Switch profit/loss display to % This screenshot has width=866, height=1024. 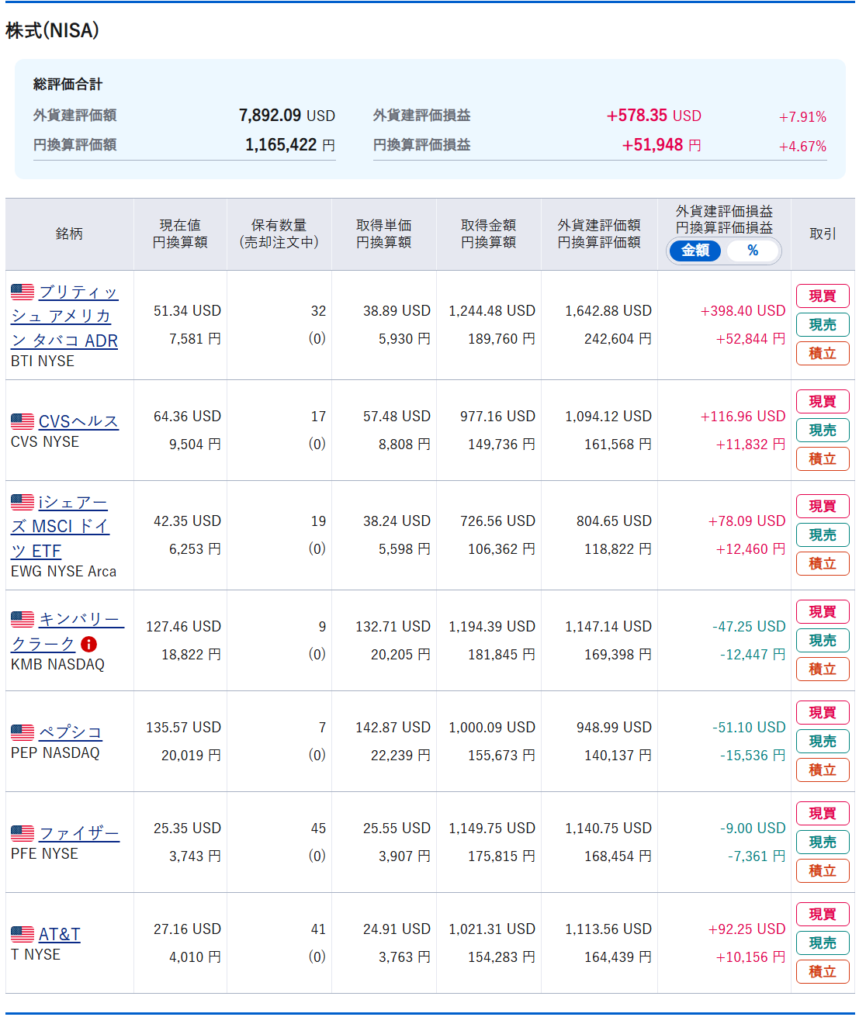click(752, 251)
